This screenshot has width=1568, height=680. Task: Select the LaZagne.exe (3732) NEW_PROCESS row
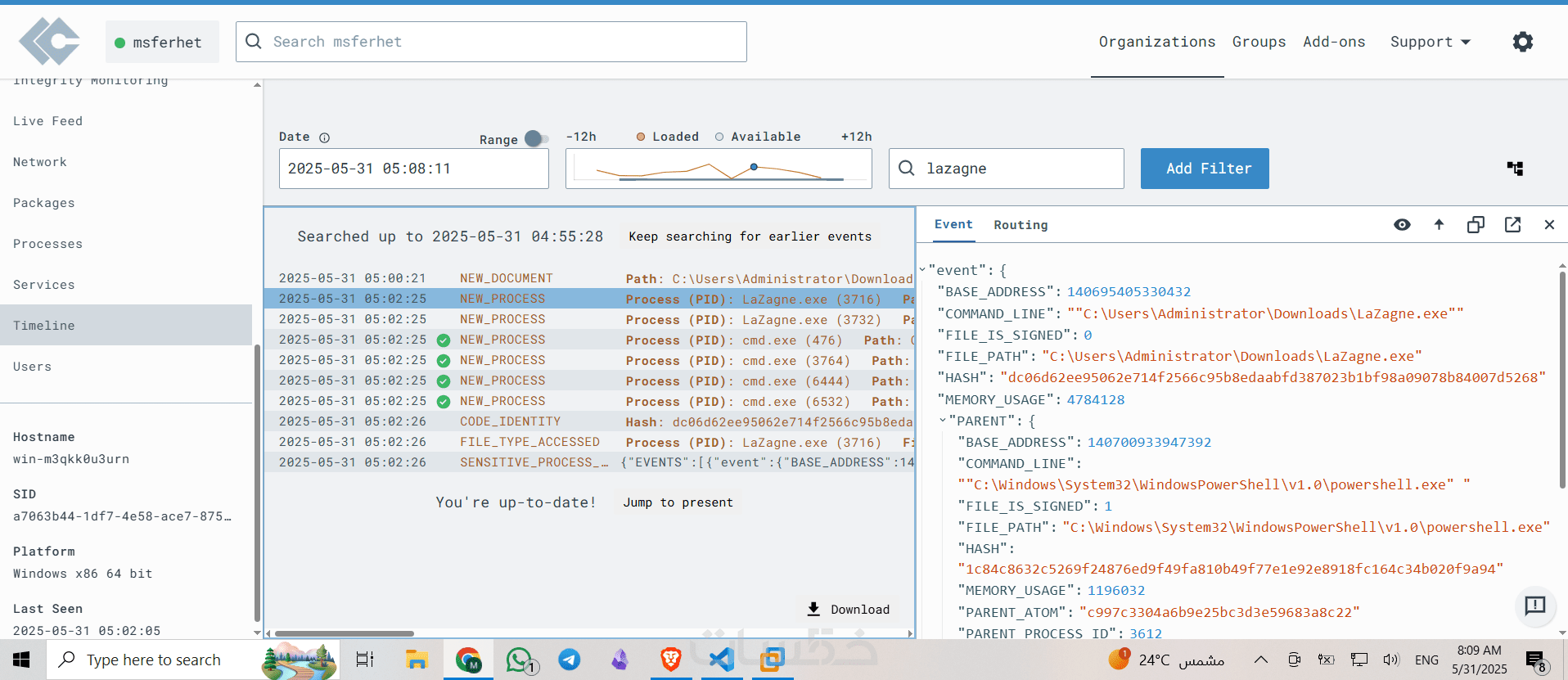point(589,319)
